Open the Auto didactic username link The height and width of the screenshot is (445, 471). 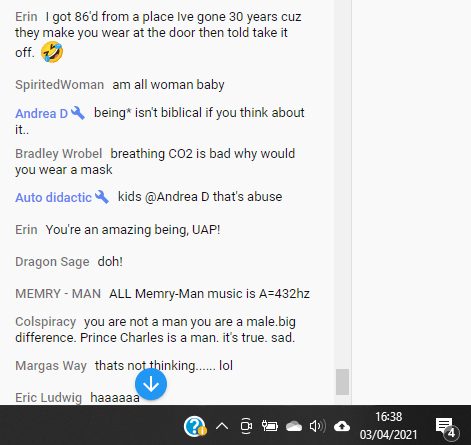pos(53,198)
